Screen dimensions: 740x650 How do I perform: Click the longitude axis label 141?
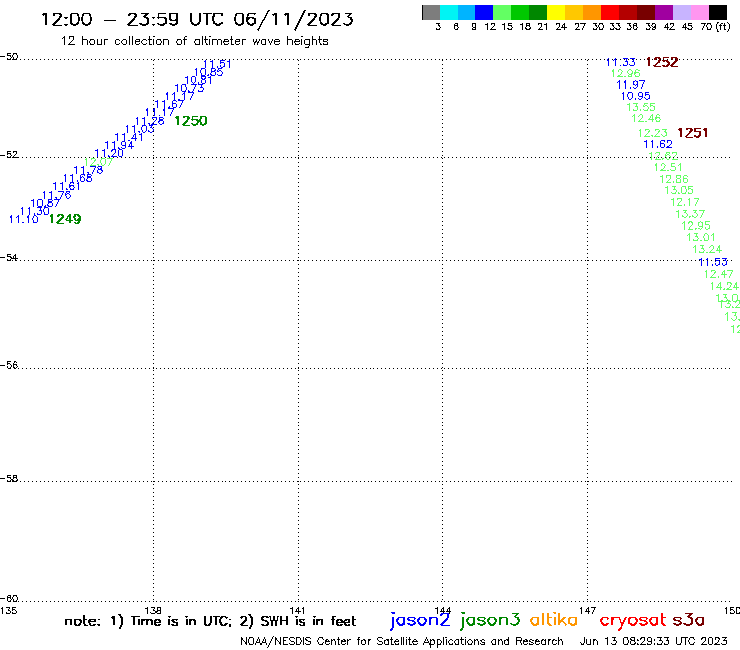click(297, 610)
